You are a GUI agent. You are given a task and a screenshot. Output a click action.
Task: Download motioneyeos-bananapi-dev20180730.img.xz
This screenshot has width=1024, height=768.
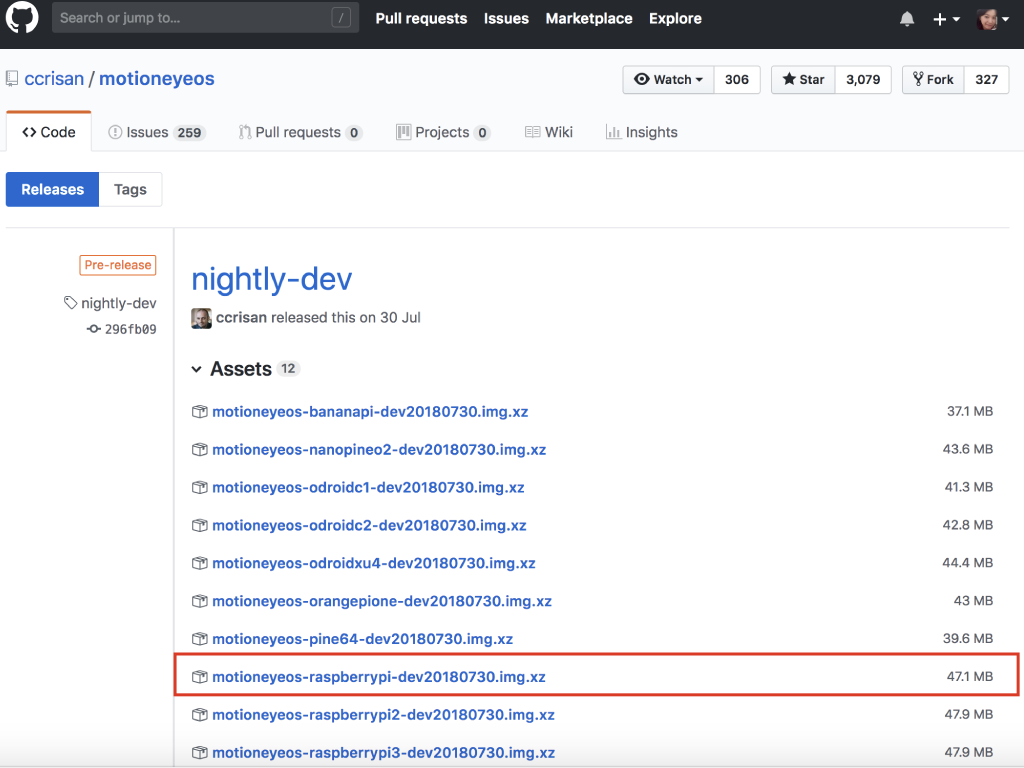point(370,412)
